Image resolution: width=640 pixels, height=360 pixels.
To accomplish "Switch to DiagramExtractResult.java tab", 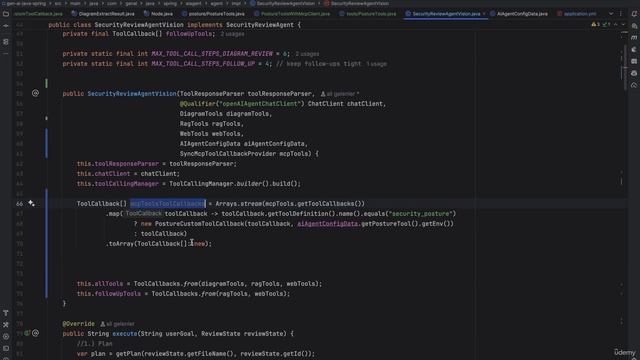I will pos(103,14).
